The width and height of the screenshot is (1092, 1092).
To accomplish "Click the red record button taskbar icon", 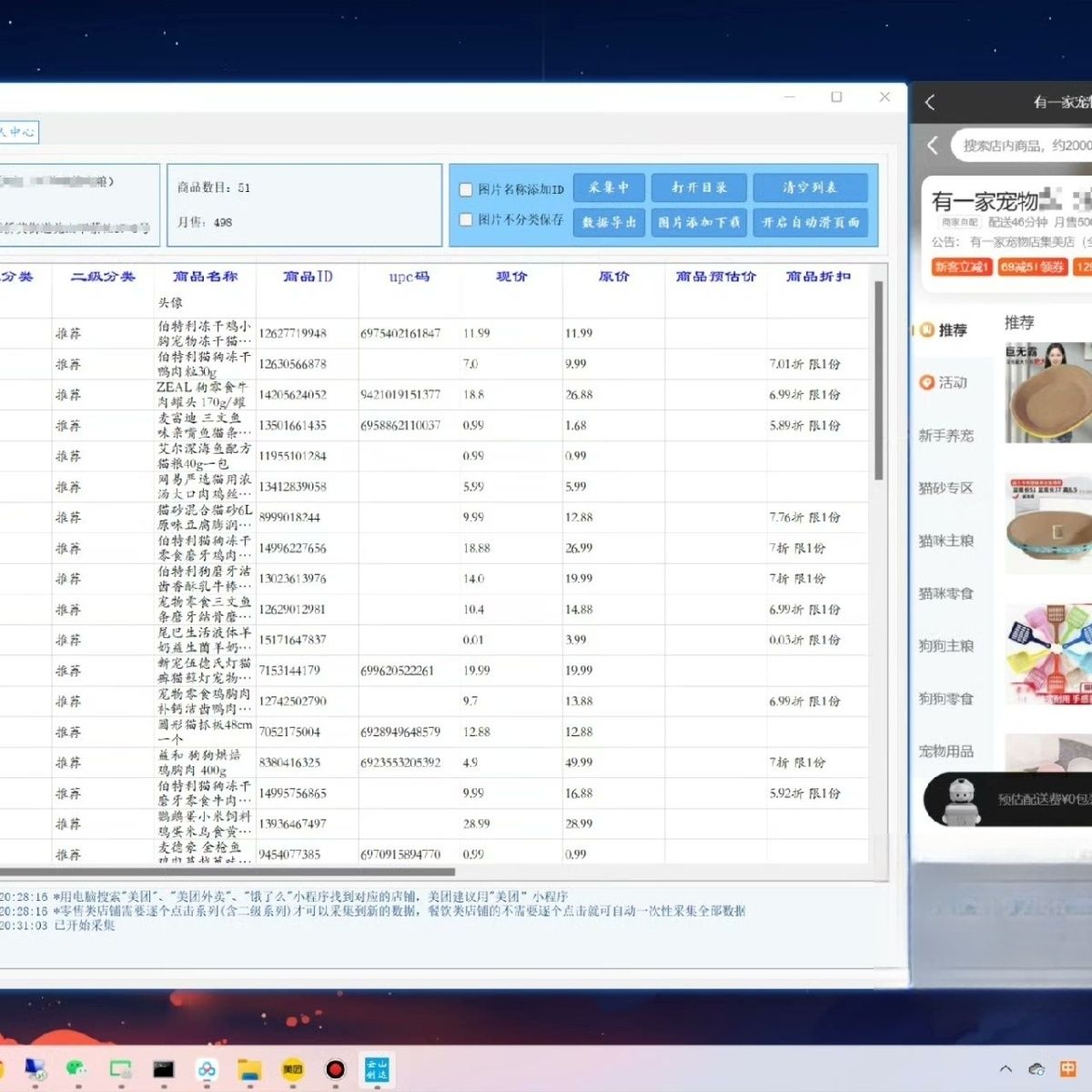I will (x=336, y=1069).
